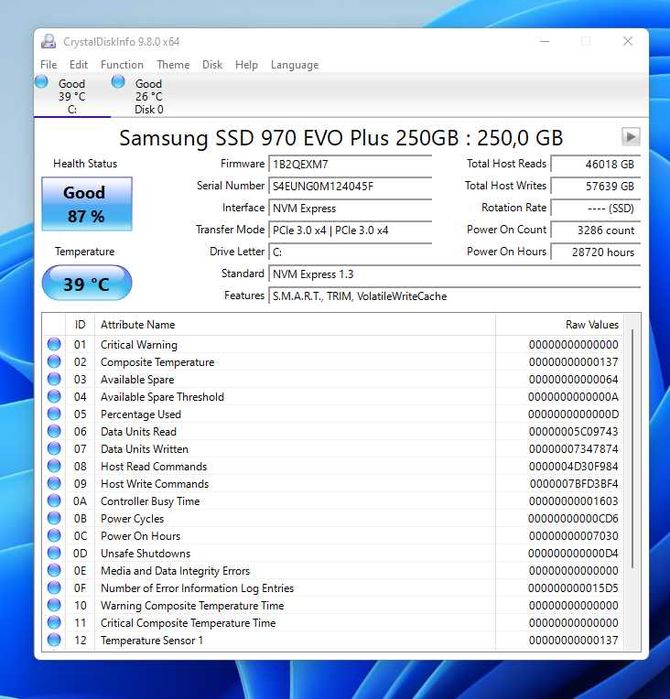670x699 pixels.
Task: Click the ID column header
Action: tap(80, 325)
